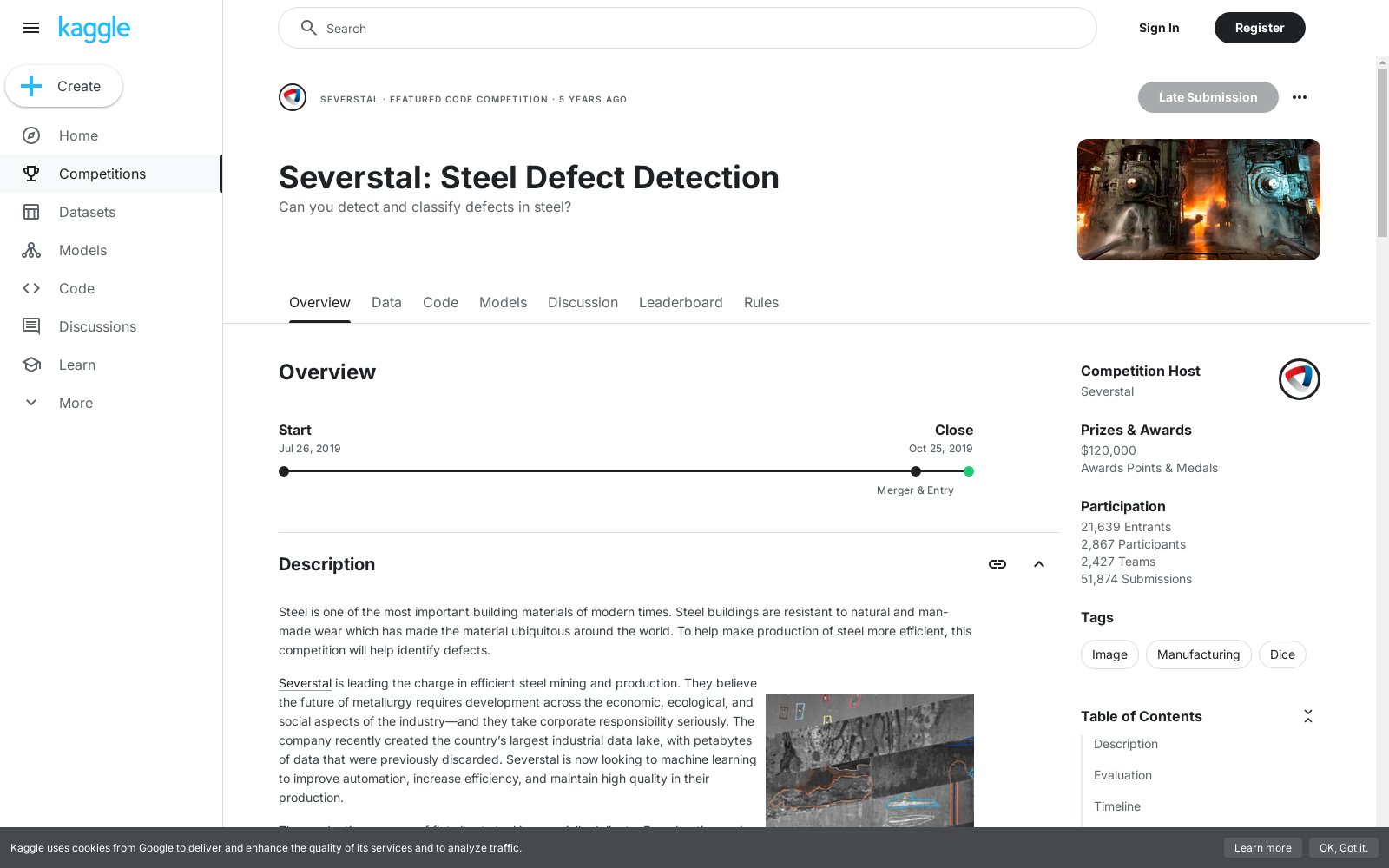
Task: Click the "51,874 Submissions" text
Action: click(x=1136, y=579)
